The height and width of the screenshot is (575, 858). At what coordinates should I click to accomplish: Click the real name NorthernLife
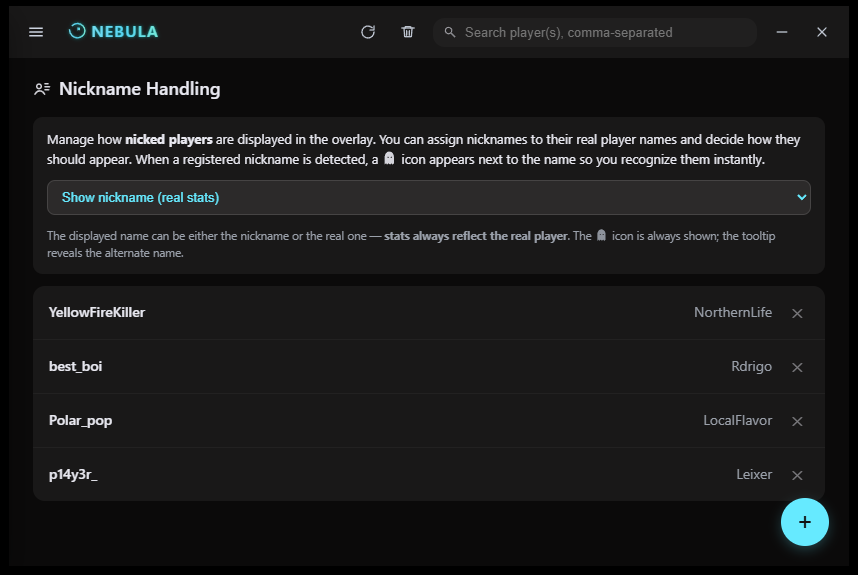733,312
